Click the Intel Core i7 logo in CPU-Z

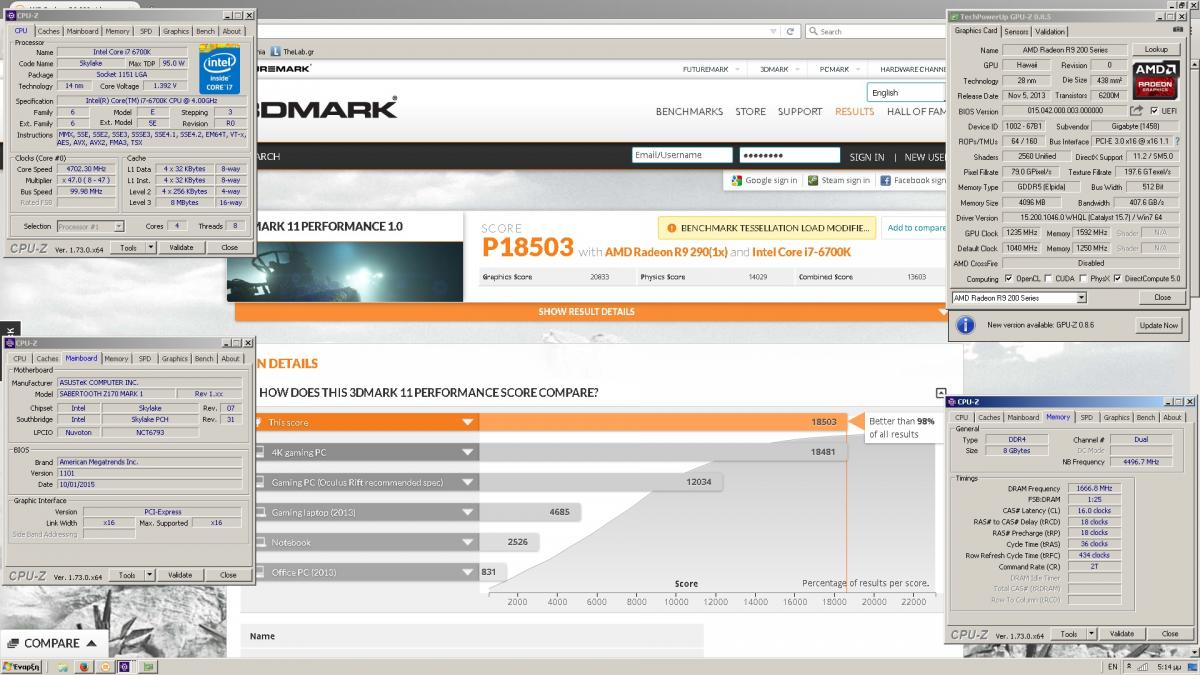220,67
